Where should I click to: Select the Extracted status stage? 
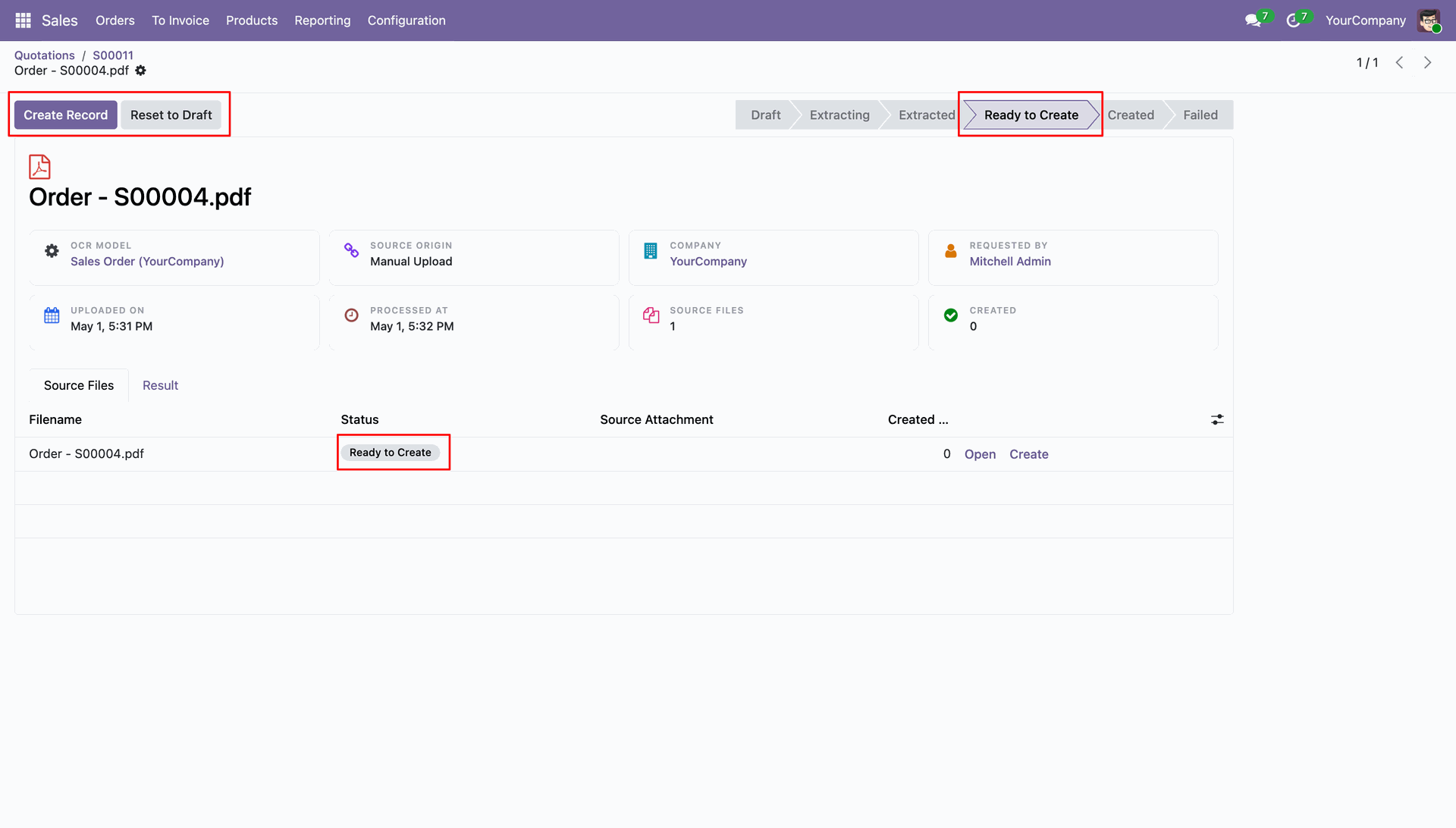click(927, 115)
